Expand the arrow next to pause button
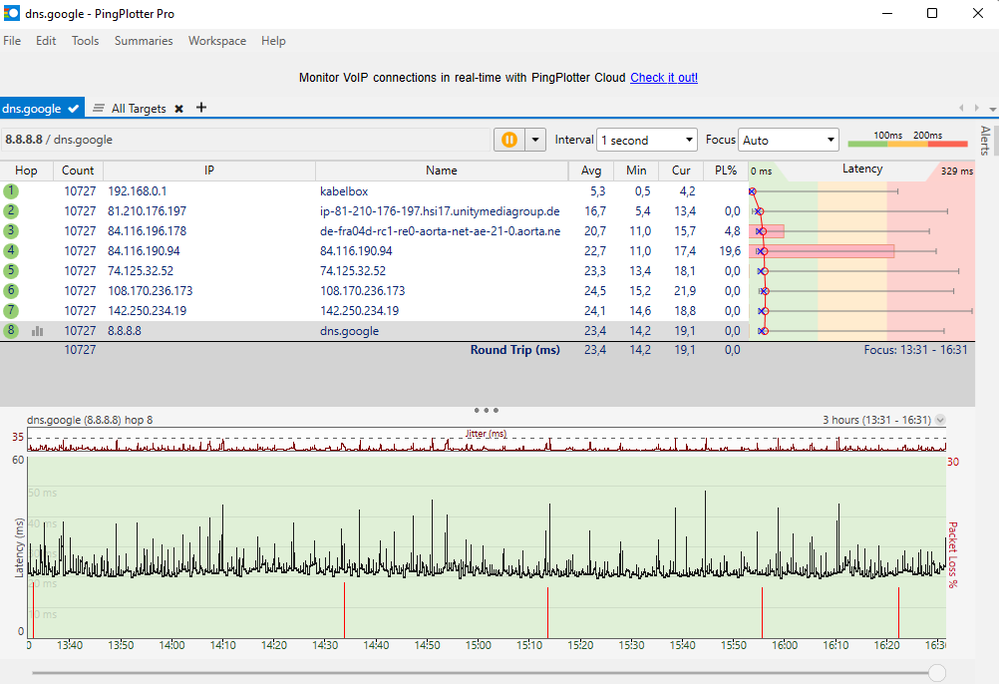 click(535, 140)
